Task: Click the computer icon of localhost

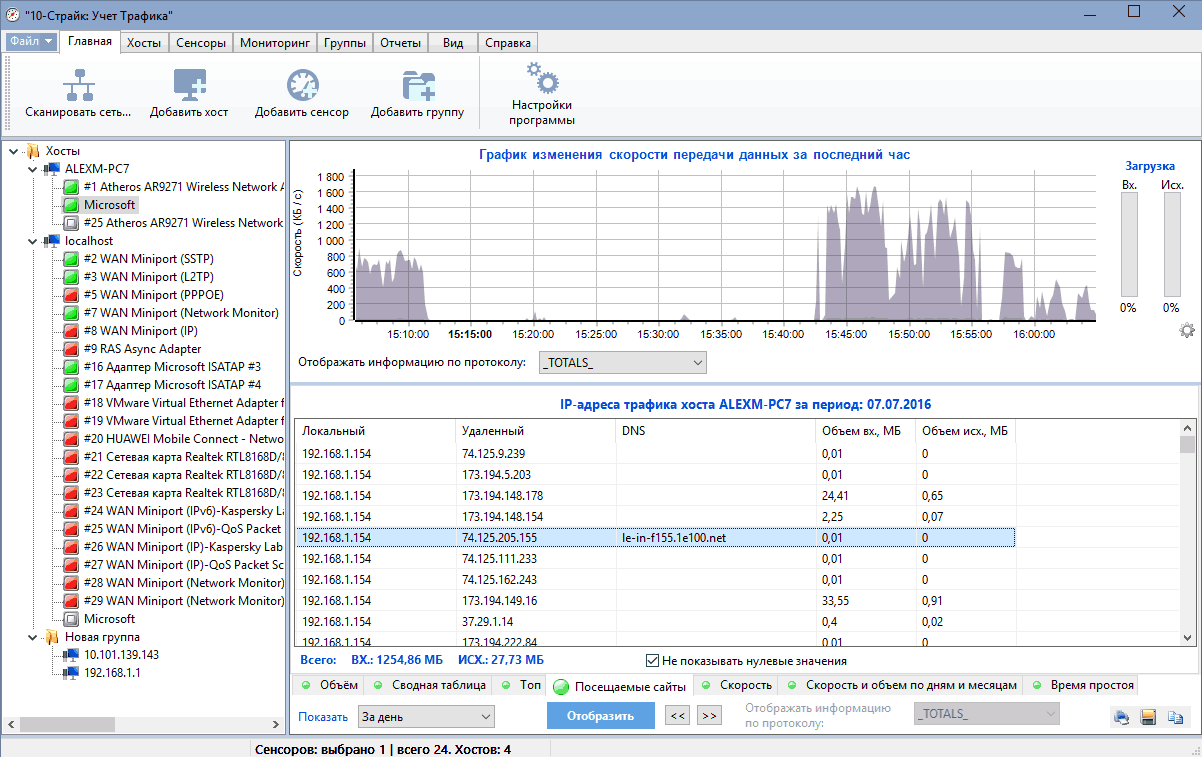Action: tap(51, 241)
